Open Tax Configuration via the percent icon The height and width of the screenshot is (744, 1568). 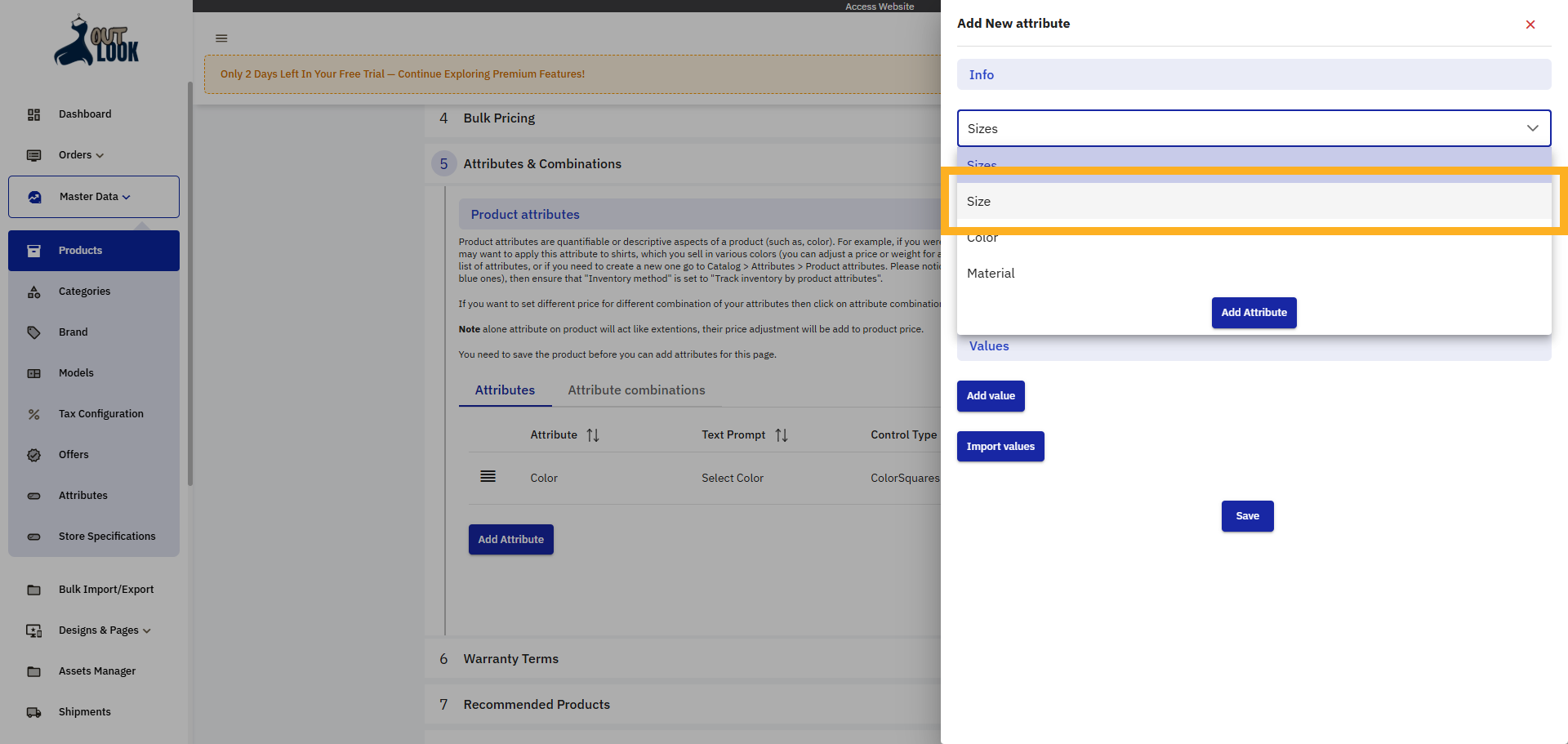[33, 414]
